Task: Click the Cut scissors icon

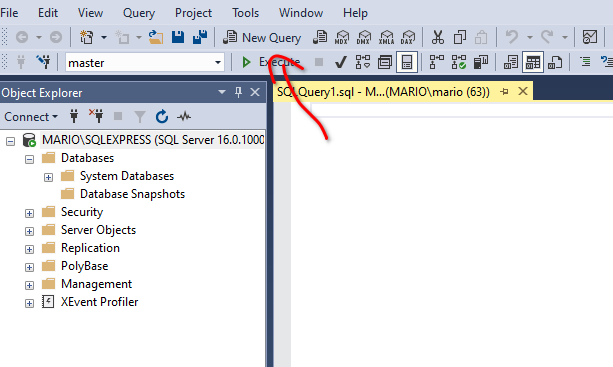Action: click(x=437, y=38)
